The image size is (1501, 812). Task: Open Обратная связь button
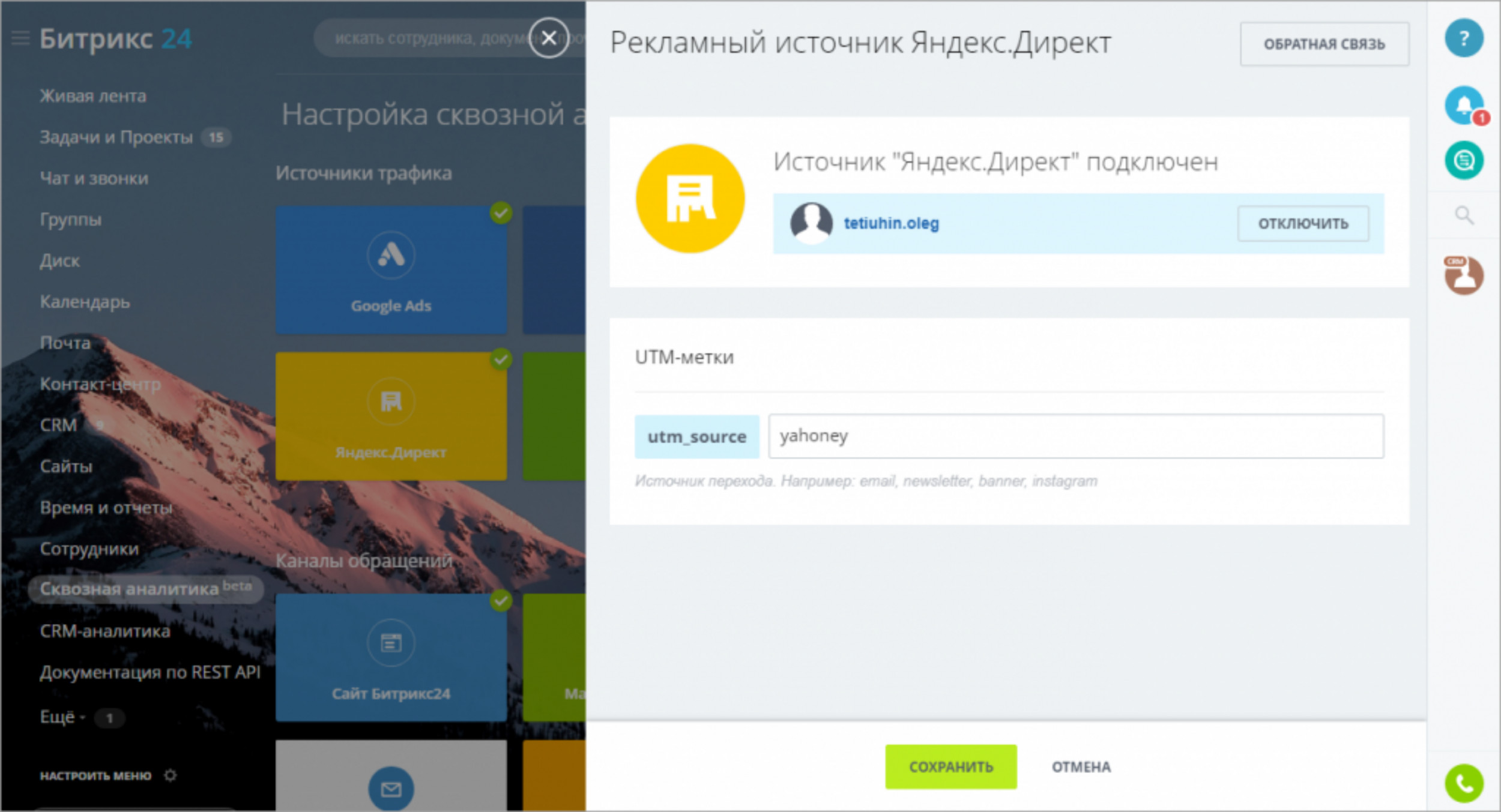[x=1324, y=44]
